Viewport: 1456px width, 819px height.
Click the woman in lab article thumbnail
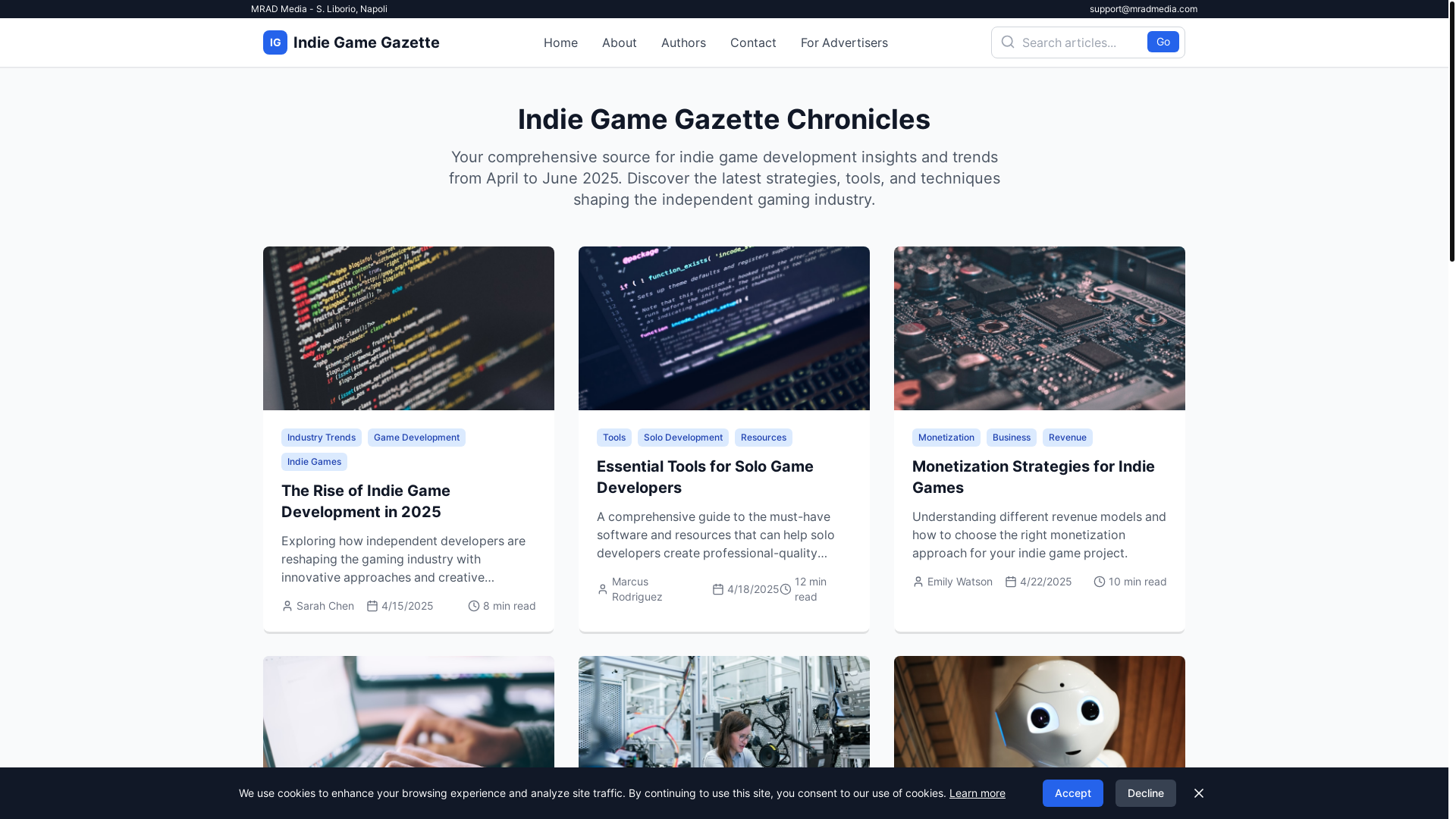724,711
